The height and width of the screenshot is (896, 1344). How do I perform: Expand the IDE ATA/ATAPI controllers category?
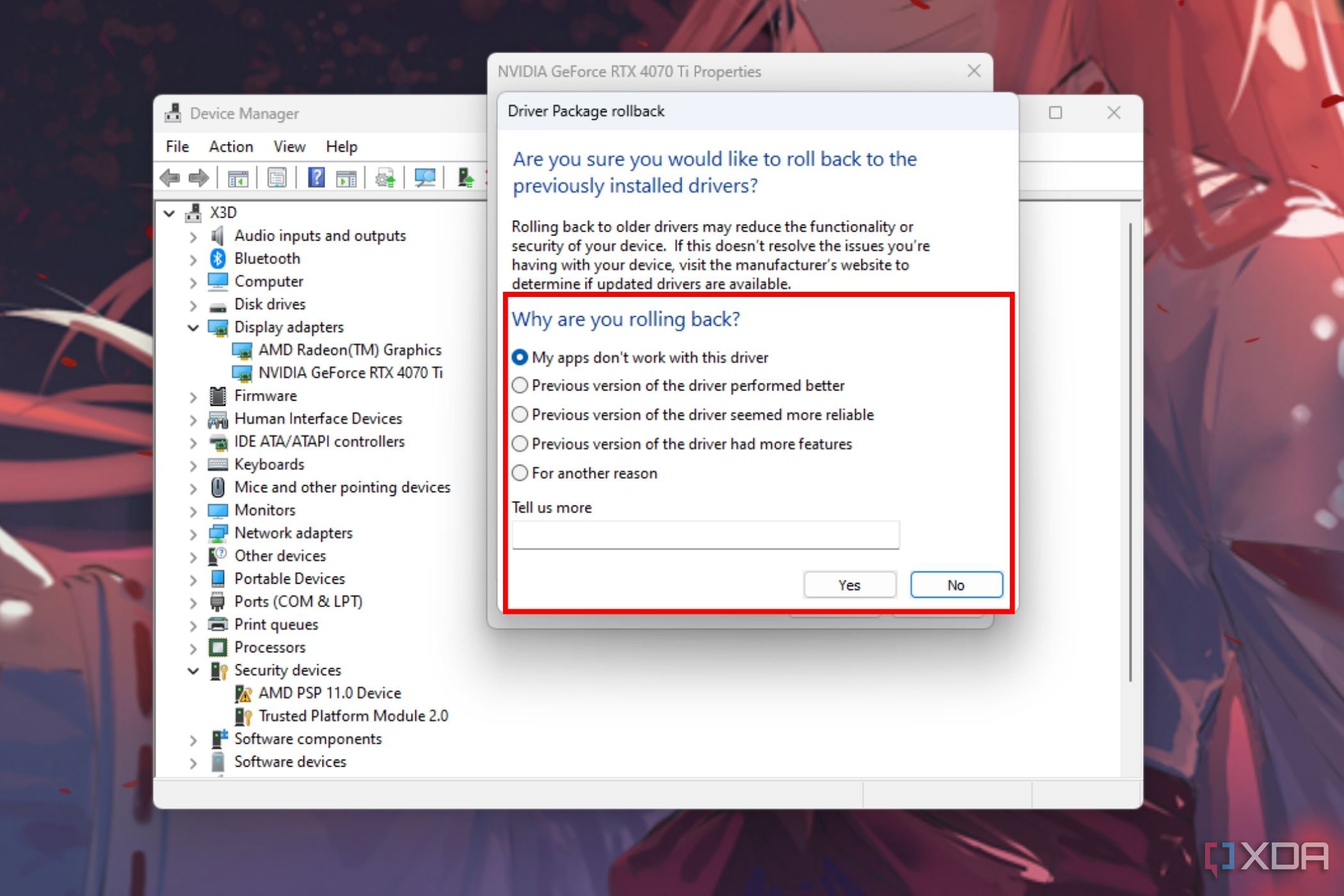point(193,442)
